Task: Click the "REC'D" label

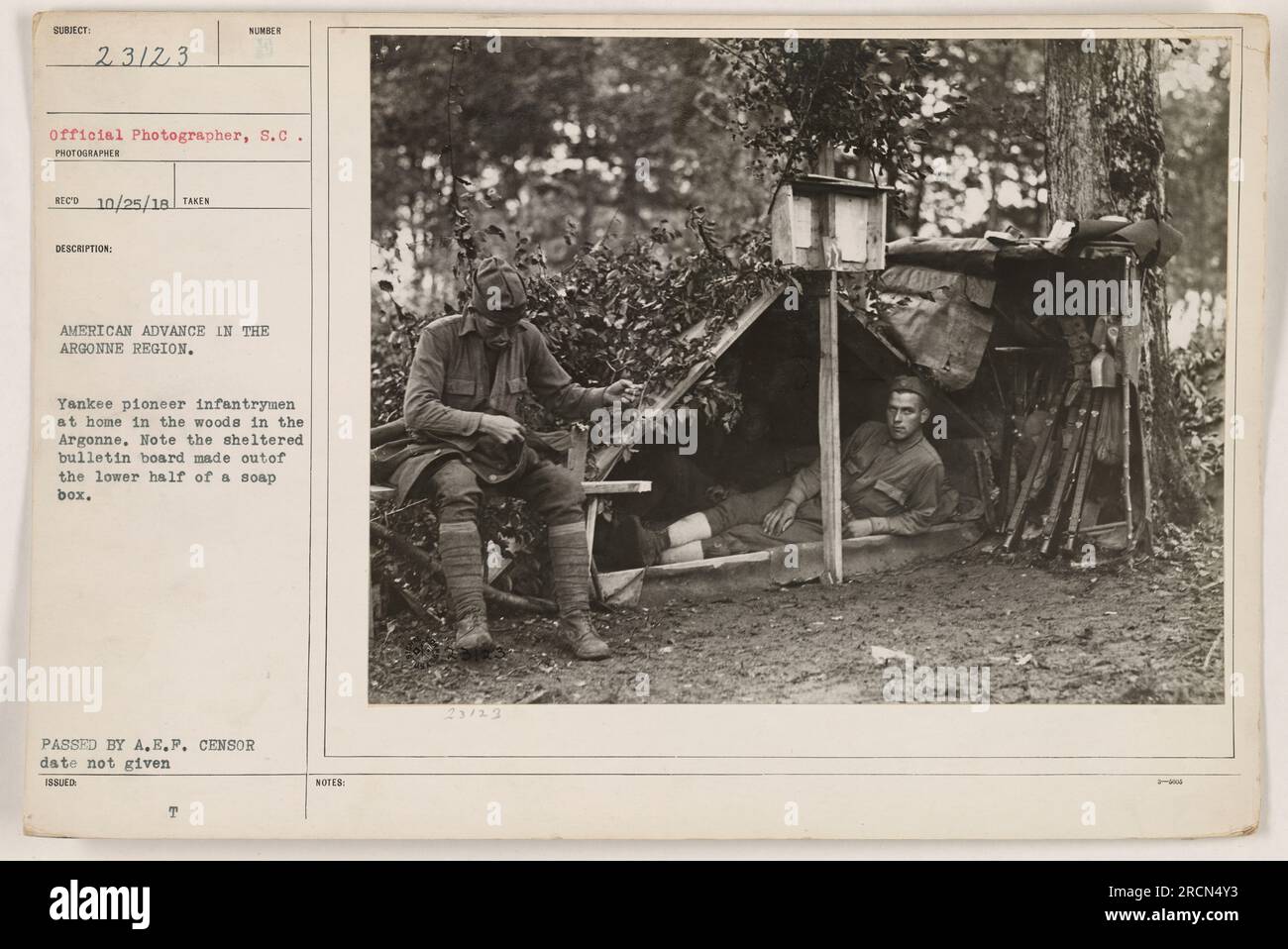Action: 68,200
